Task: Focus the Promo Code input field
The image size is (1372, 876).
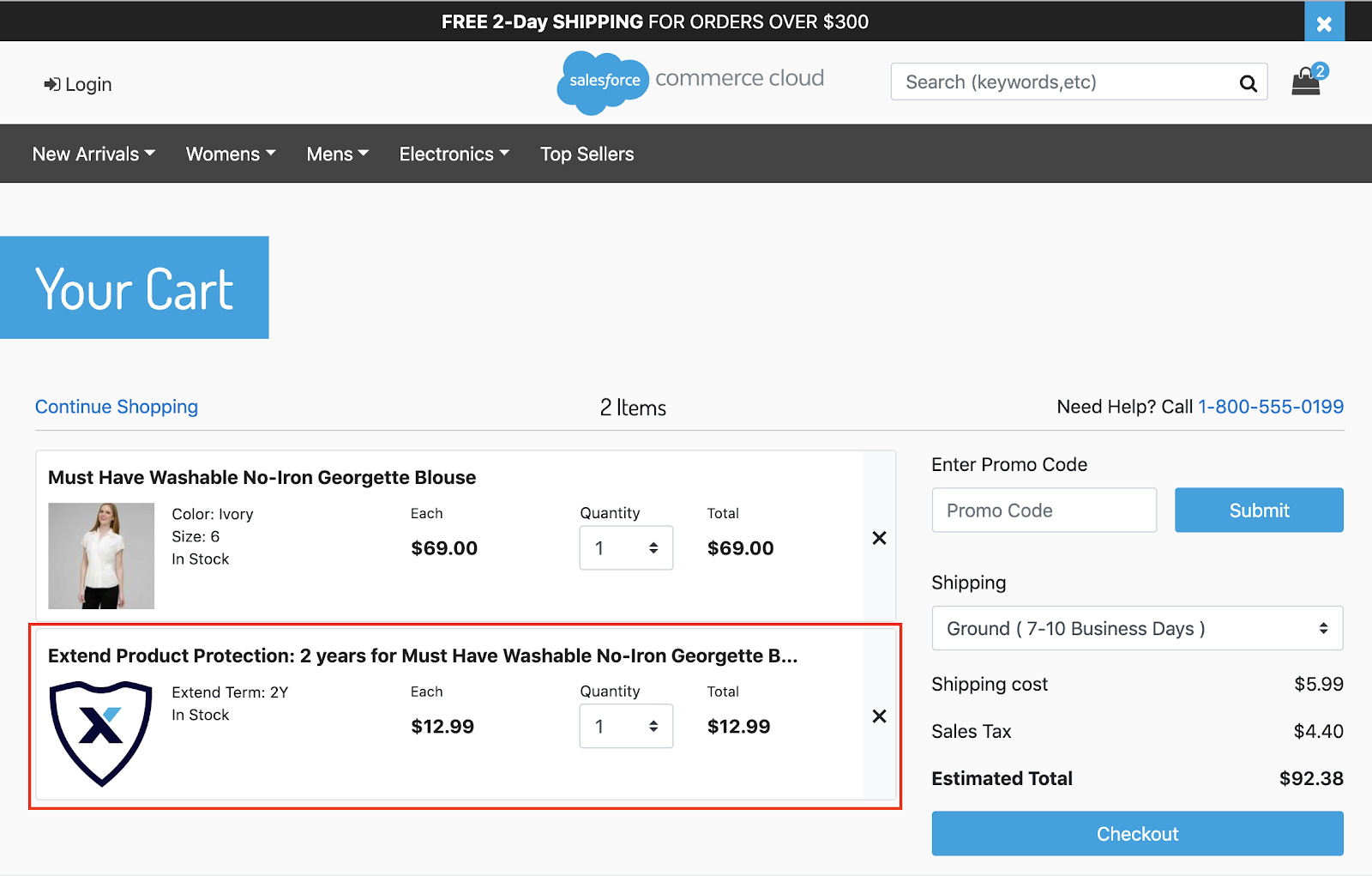Action: point(1044,510)
